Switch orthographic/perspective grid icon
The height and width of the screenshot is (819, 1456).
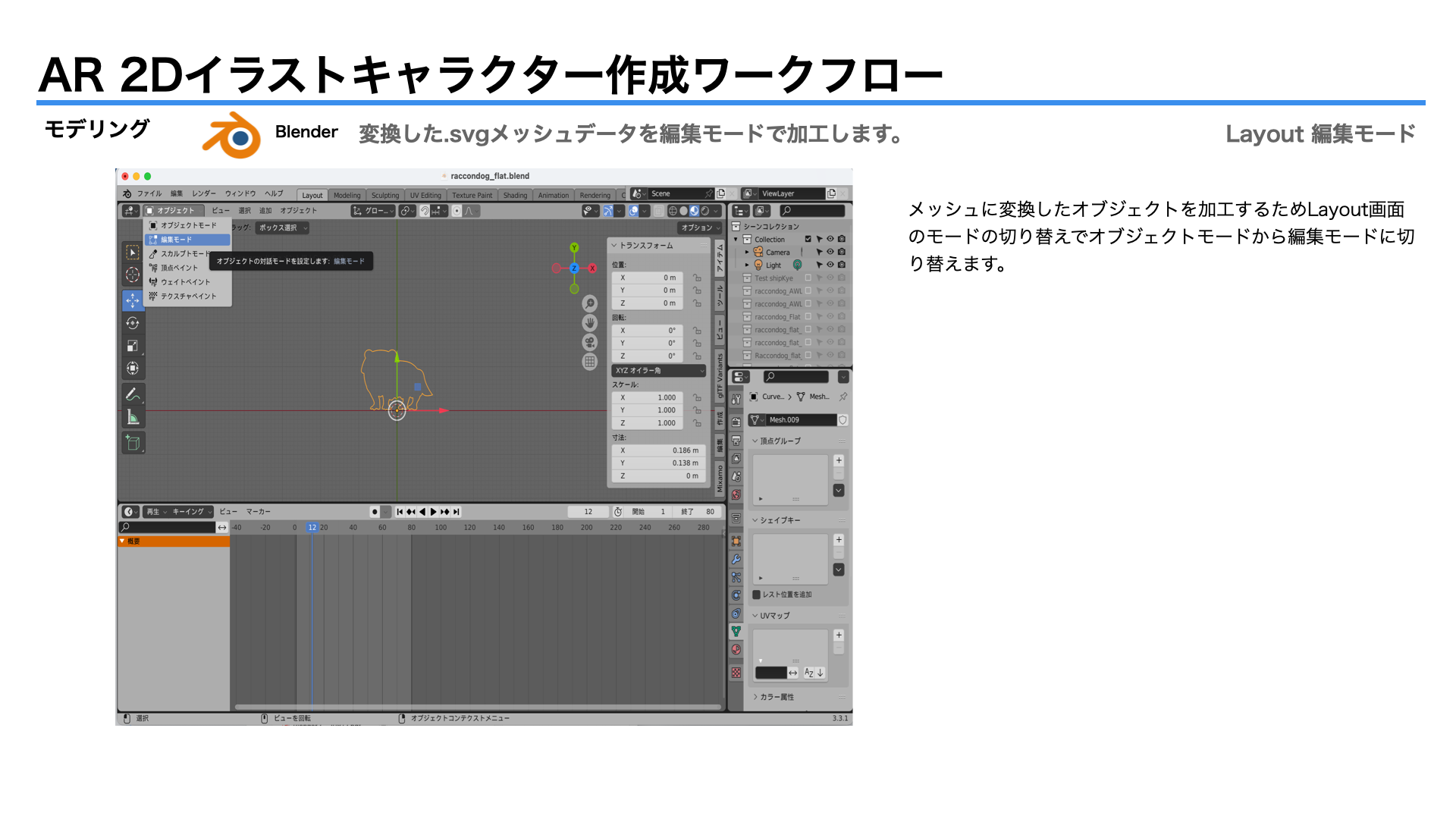click(590, 362)
